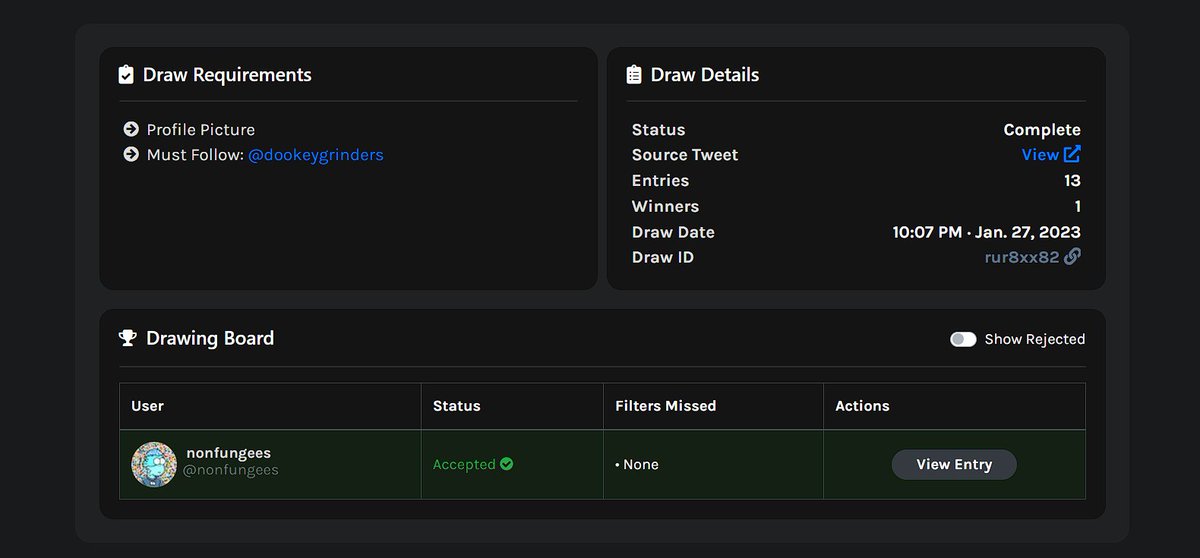1200x558 pixels.
Task: Click the draw date 10:07 PM Jan. 27, 2023
Action: [987, 232]
